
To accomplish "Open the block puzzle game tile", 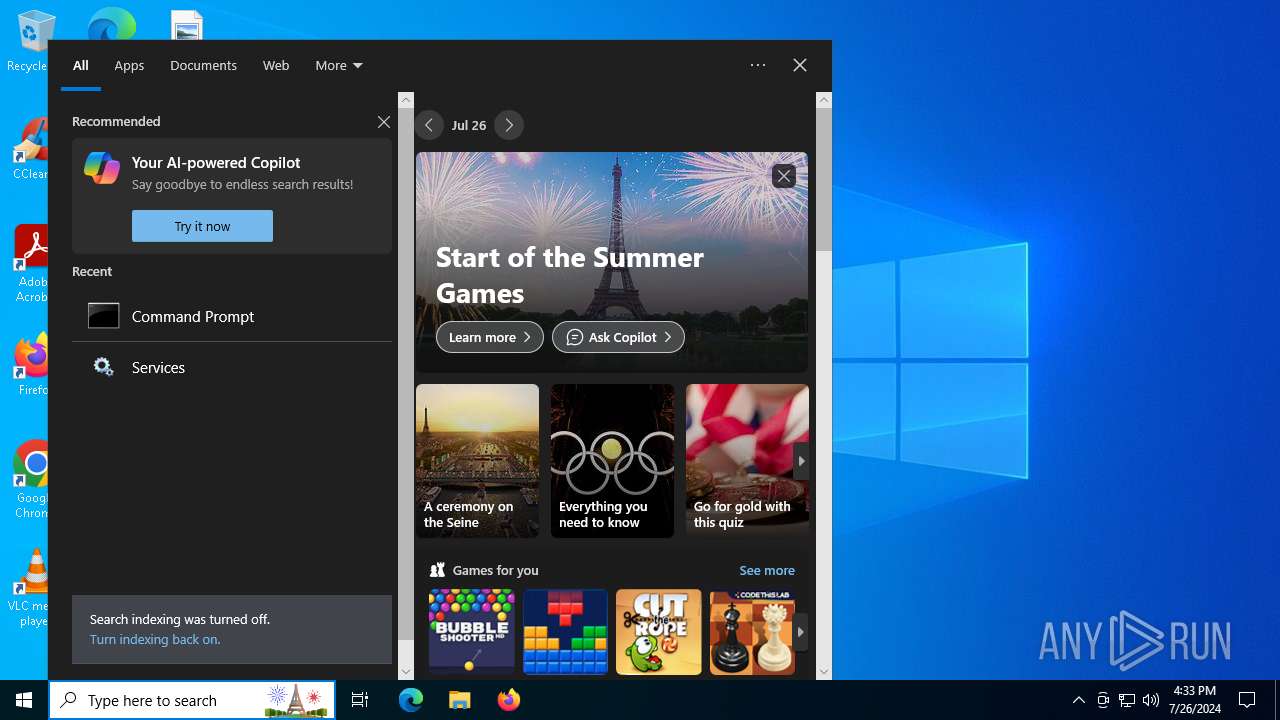I will [x=565, y=632].
